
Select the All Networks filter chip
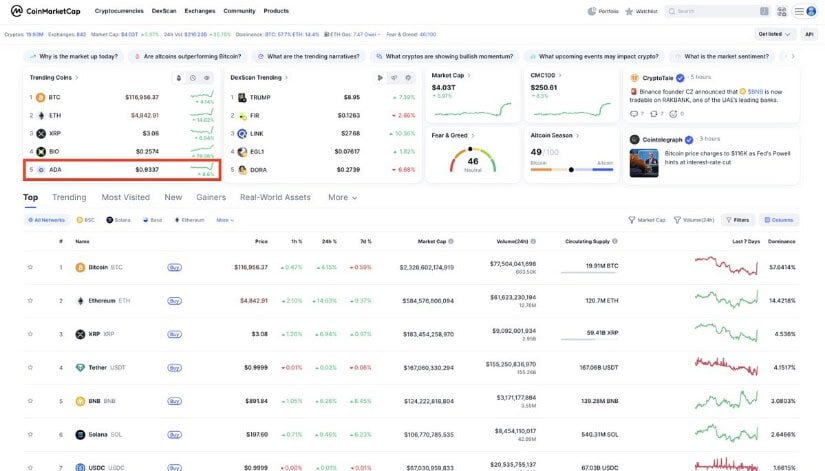point(47,220)
